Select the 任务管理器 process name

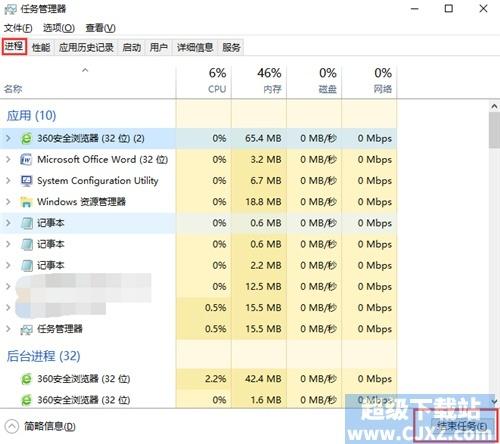pyautogui.click(x=60, y=329)
